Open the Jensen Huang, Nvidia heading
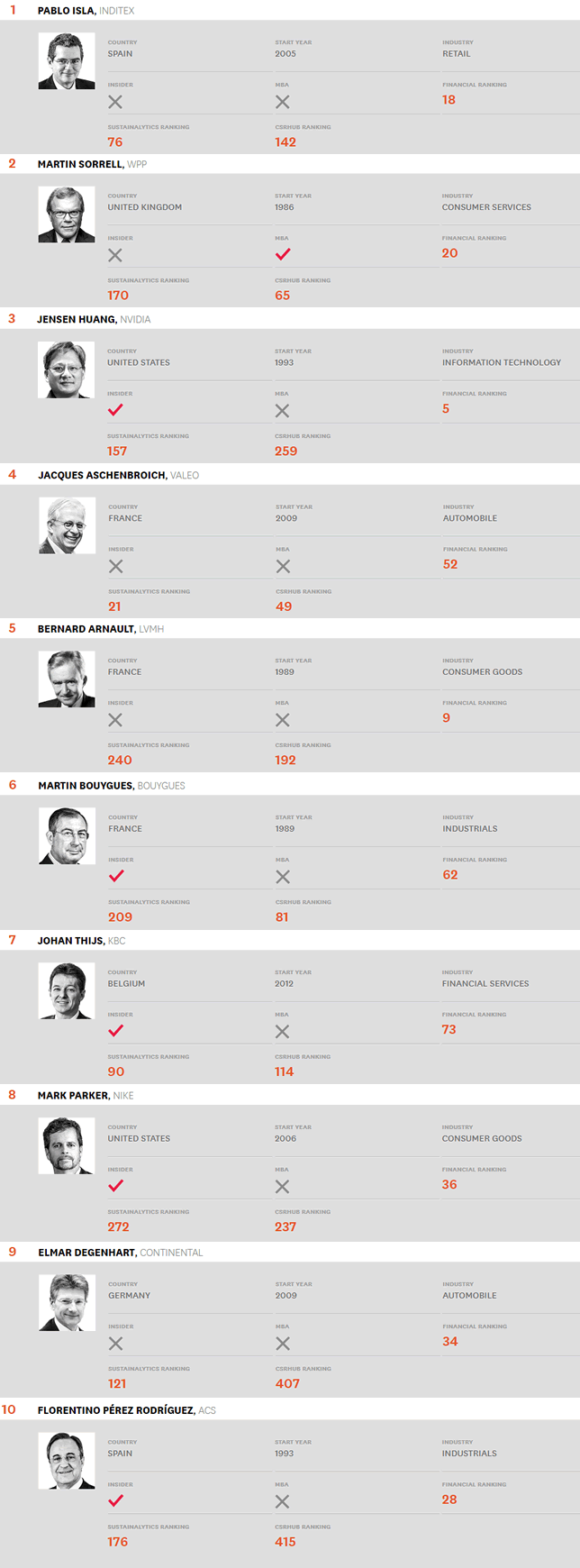This screenshot has width=580, height=1568. tap(94, 319)
